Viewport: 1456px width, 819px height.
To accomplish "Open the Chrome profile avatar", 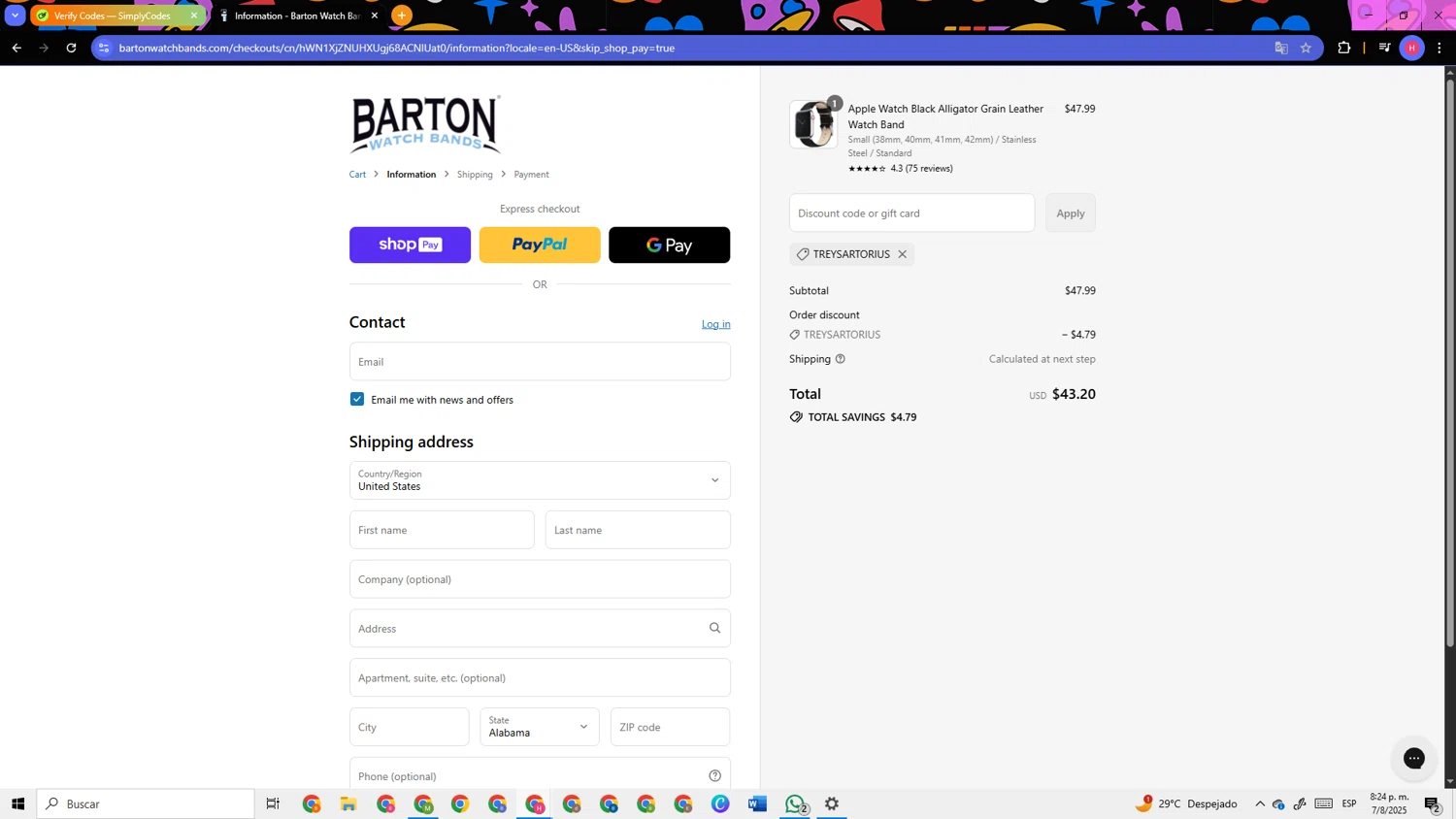I will (1411, 48).
